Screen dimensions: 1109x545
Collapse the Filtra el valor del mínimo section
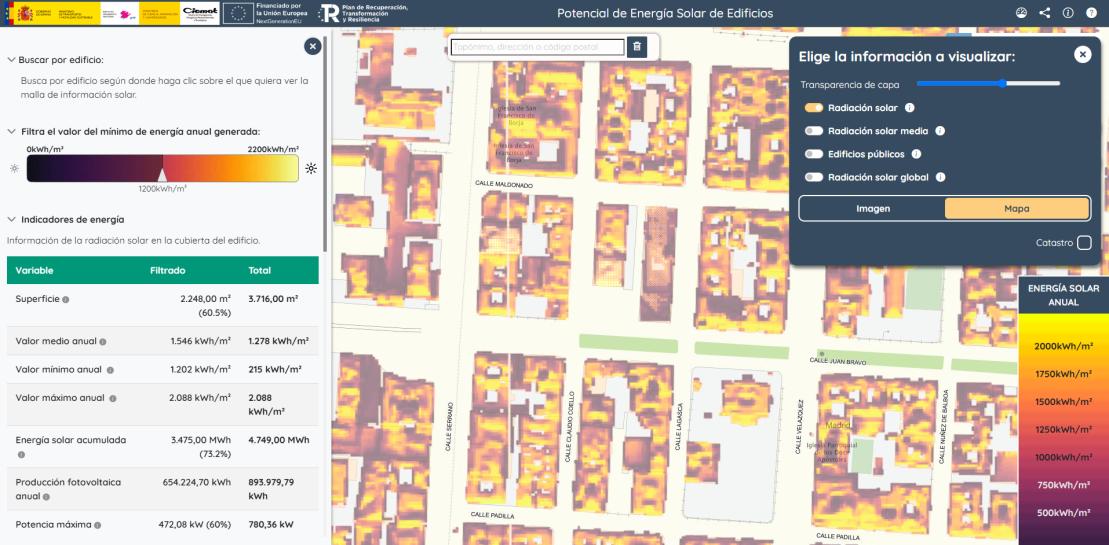coord(11,131)
